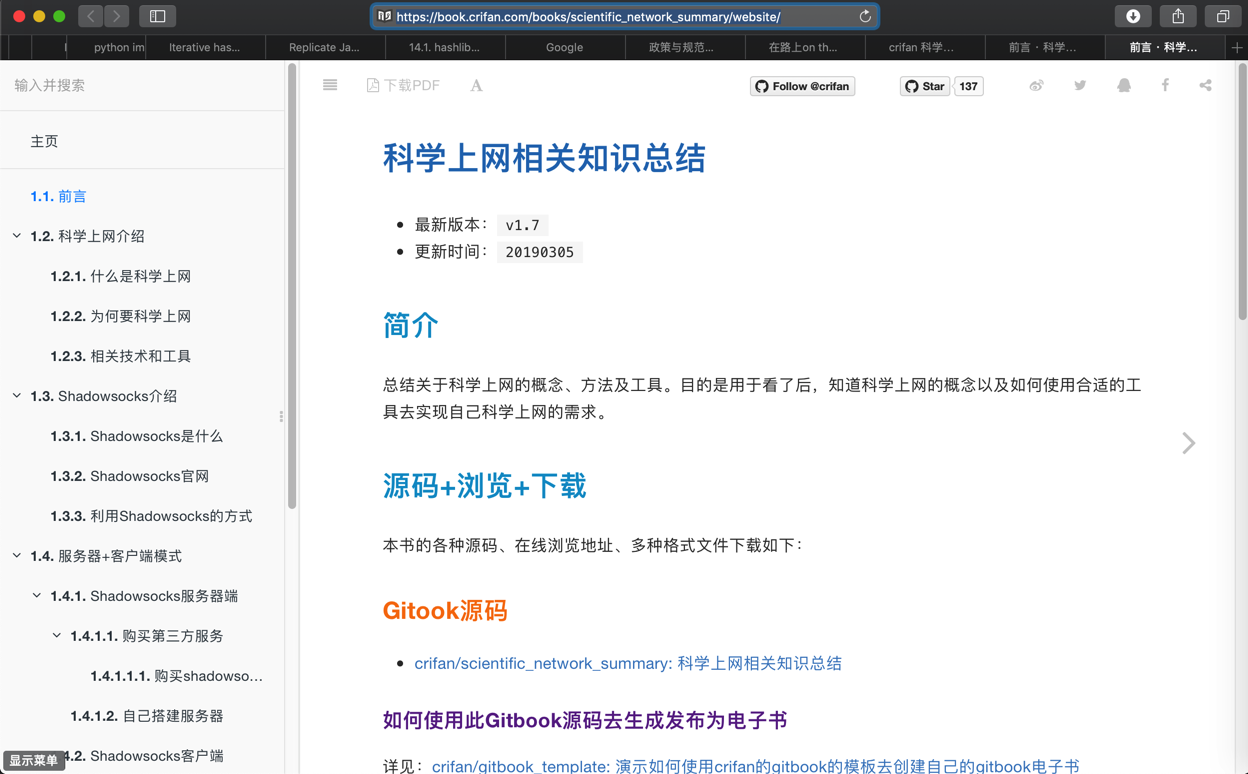Click version value v1.7
This screenshot has width=1248, height=774.
[x=522, y=225]
